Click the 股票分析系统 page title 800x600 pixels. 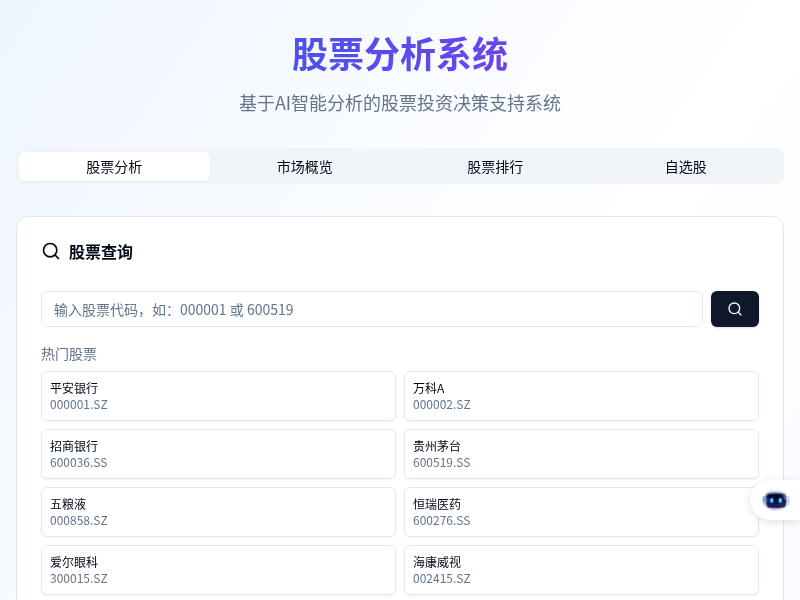(x=400, y=54)
